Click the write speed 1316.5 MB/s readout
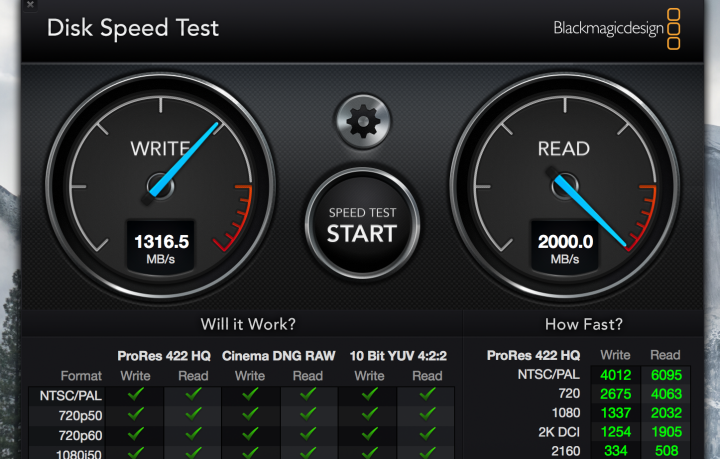Screen dimensions: 720x459 tap(161, 248)
